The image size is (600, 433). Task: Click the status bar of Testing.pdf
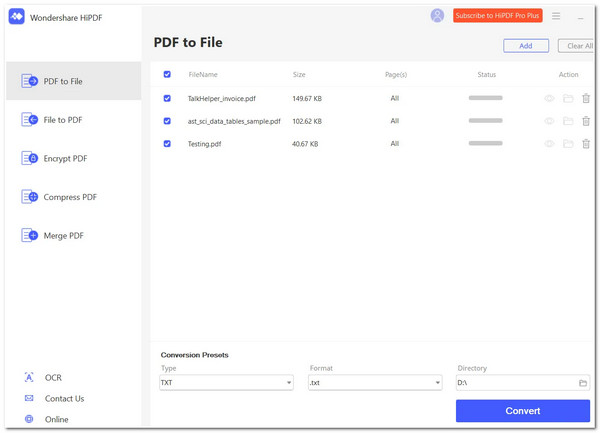485,143
